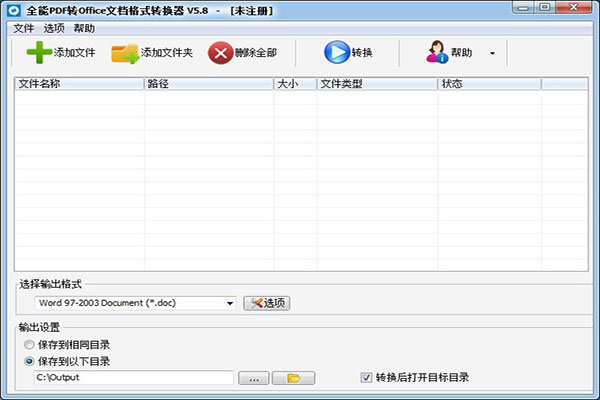Click the application icon in title bar
The width and height of the screenshot is (600, 400).
[x=14, y=10]
